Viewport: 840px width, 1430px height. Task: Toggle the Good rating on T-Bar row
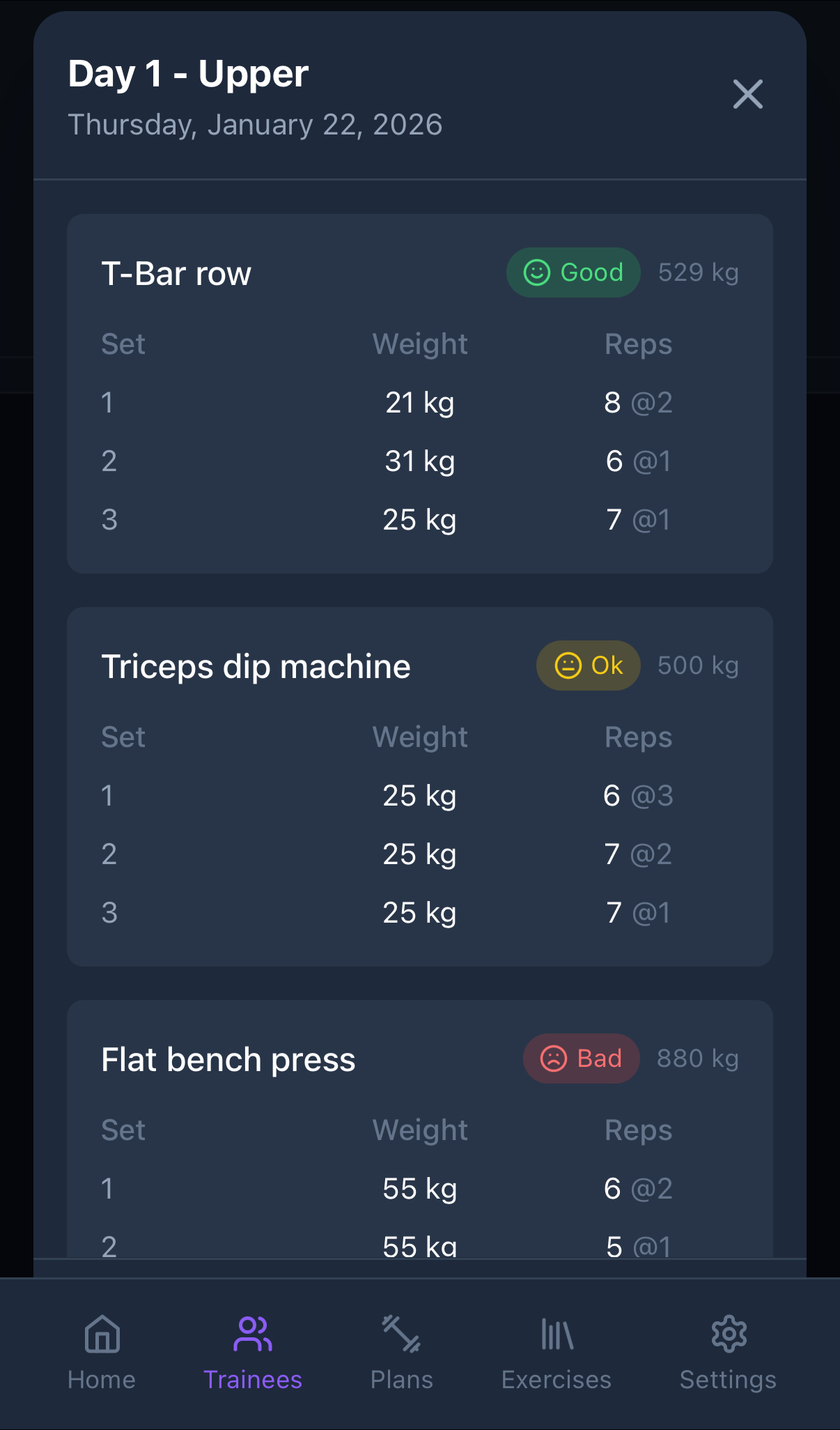[x=573, y=272]
